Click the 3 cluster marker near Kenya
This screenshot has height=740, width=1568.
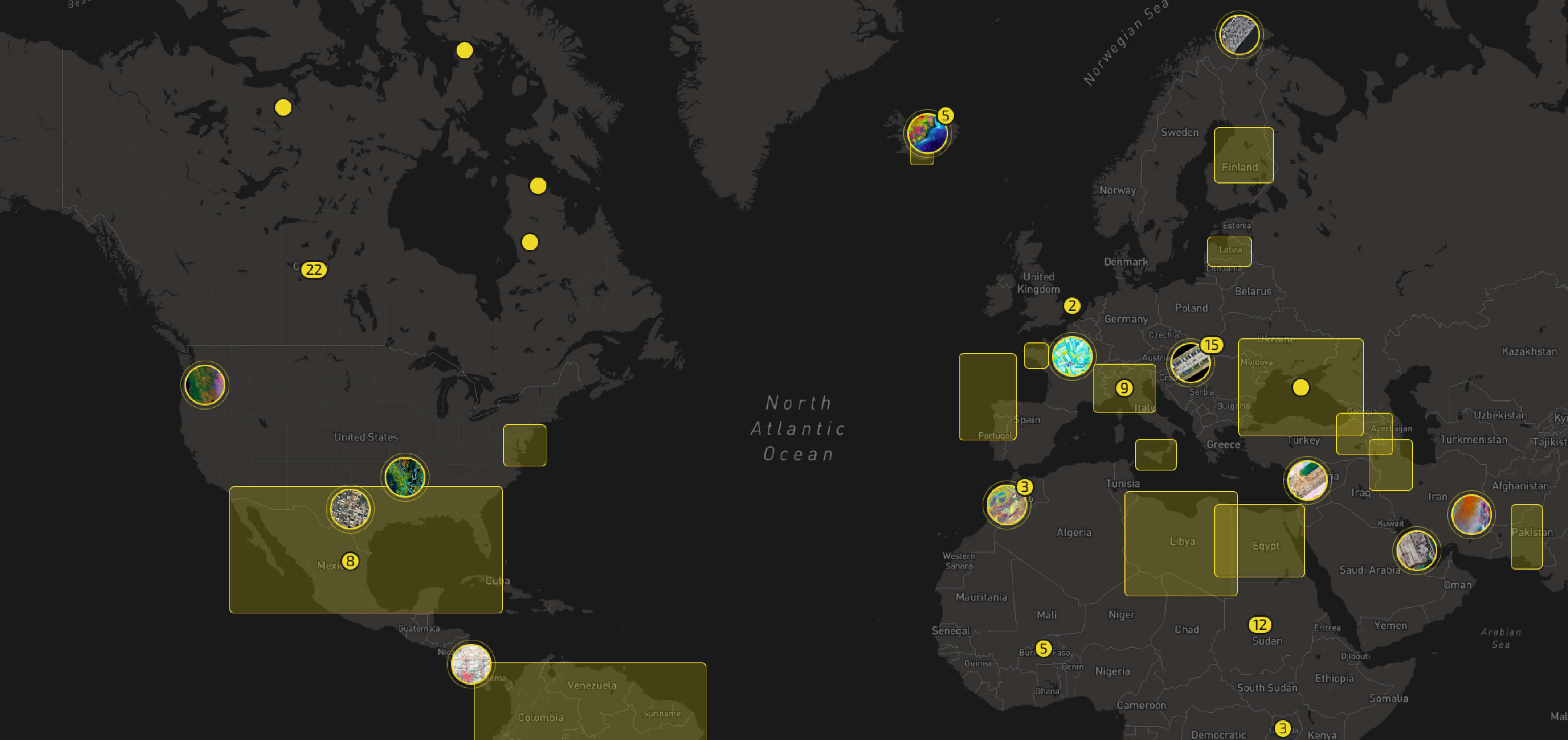point(1282,728)
